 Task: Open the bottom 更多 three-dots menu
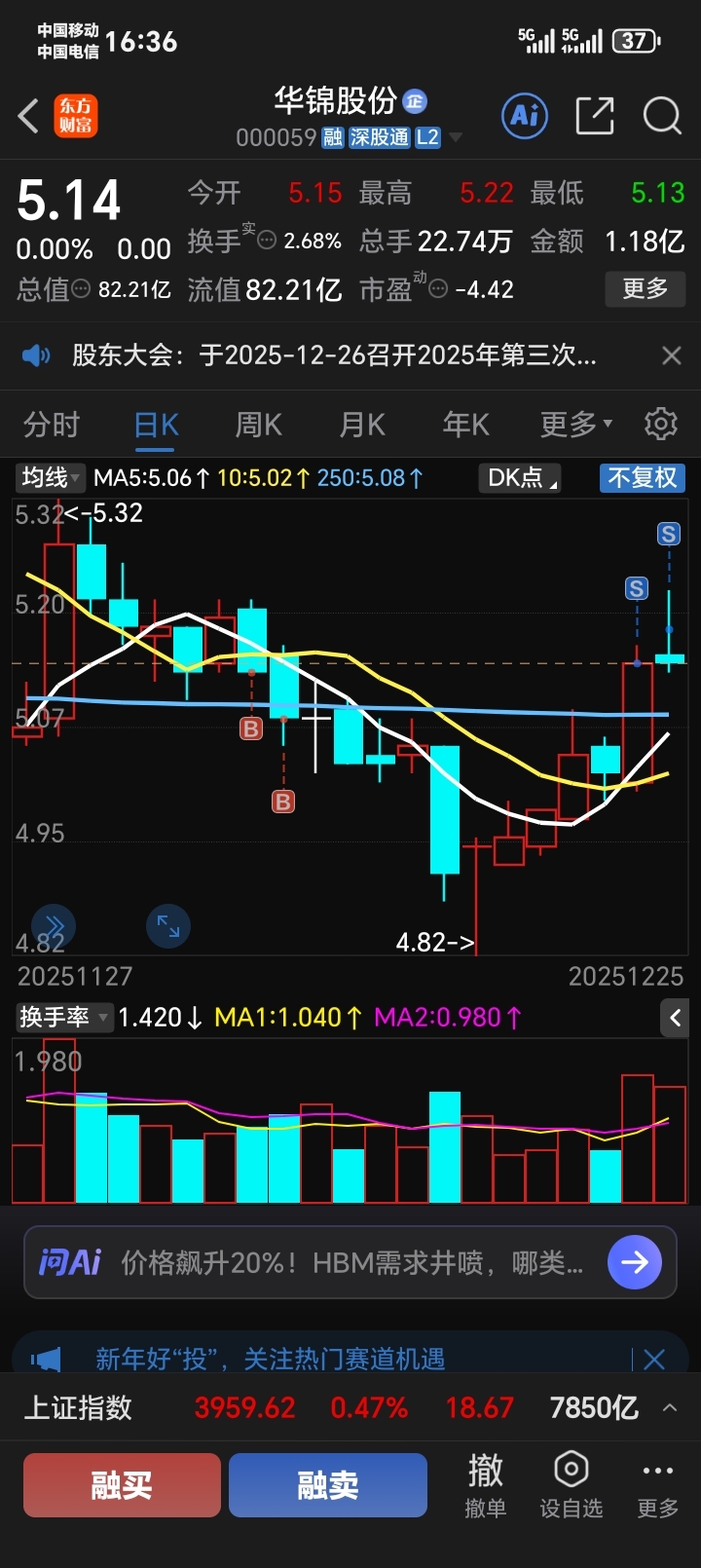pyautogui.click(x=657, y=1485)
